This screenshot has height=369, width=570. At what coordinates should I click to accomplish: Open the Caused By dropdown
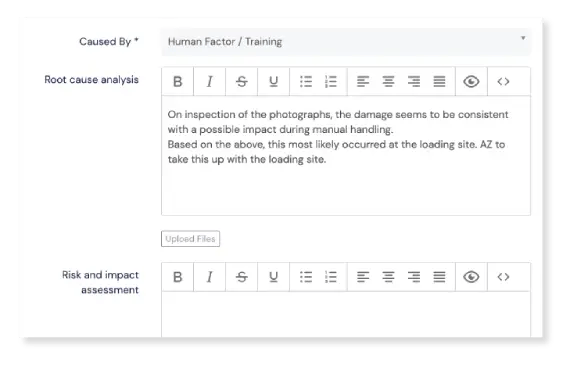[346, 42]
